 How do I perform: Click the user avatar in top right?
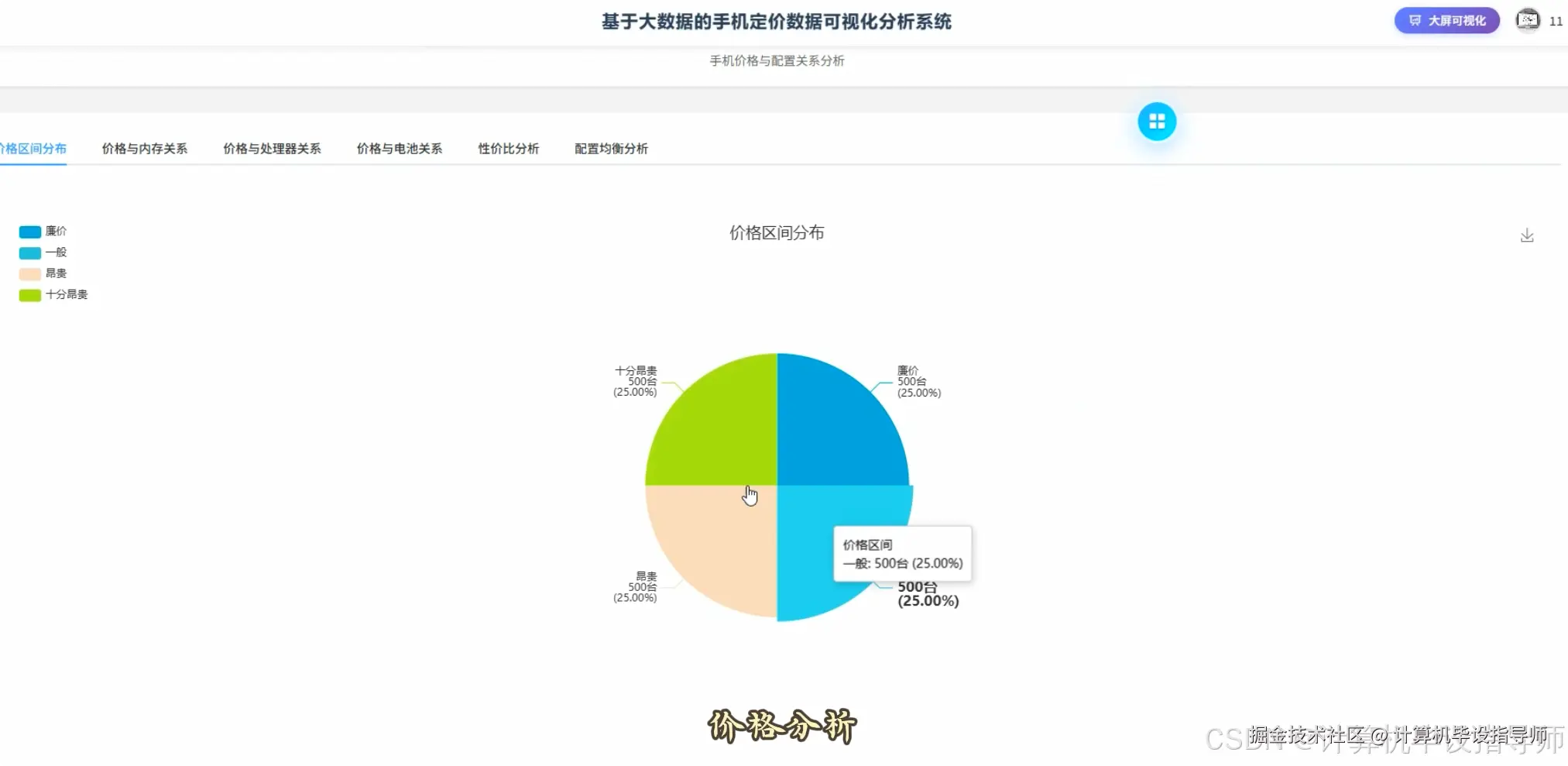click(1527, 20)
